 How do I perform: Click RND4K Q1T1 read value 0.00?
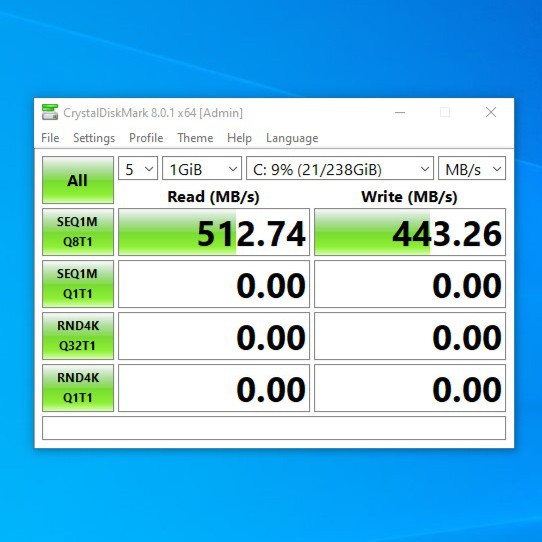pos(214,388)
